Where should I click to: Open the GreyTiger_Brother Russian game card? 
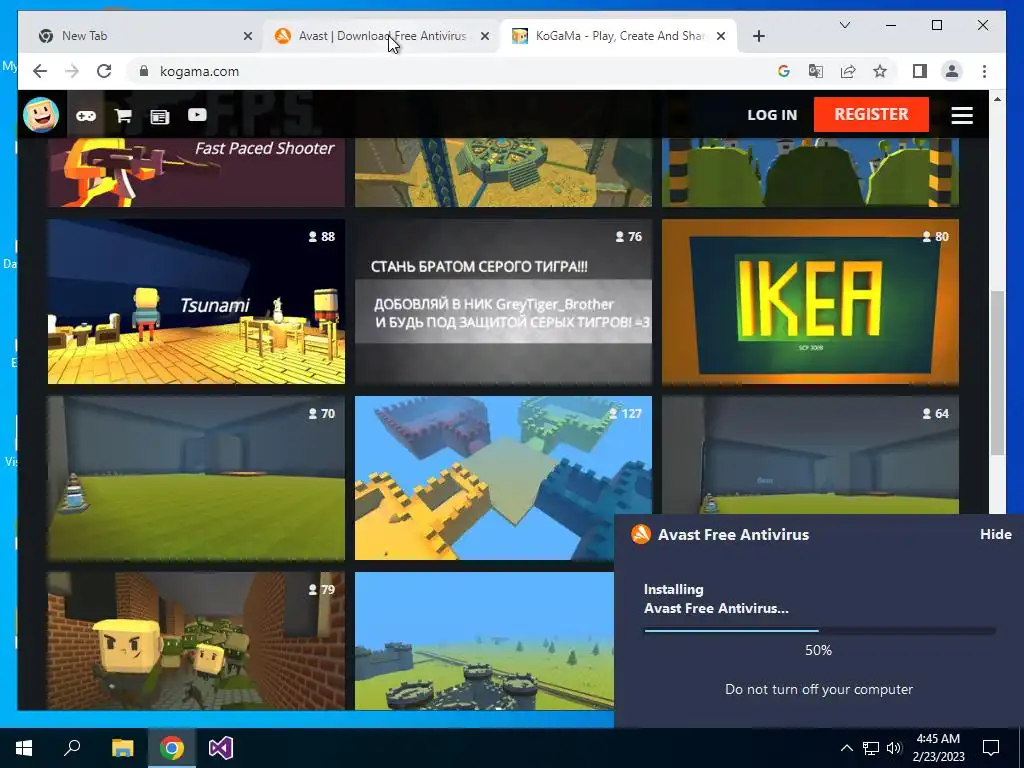tap(503, 302)
